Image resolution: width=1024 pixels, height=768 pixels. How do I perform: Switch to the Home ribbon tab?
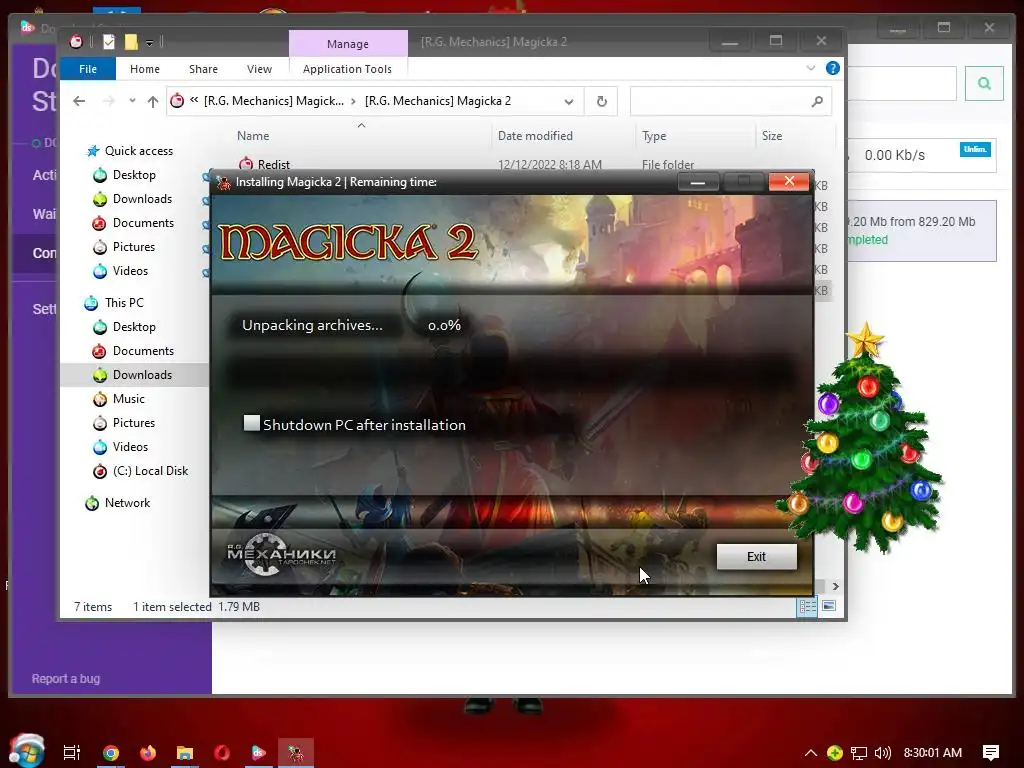click(144, 69)
